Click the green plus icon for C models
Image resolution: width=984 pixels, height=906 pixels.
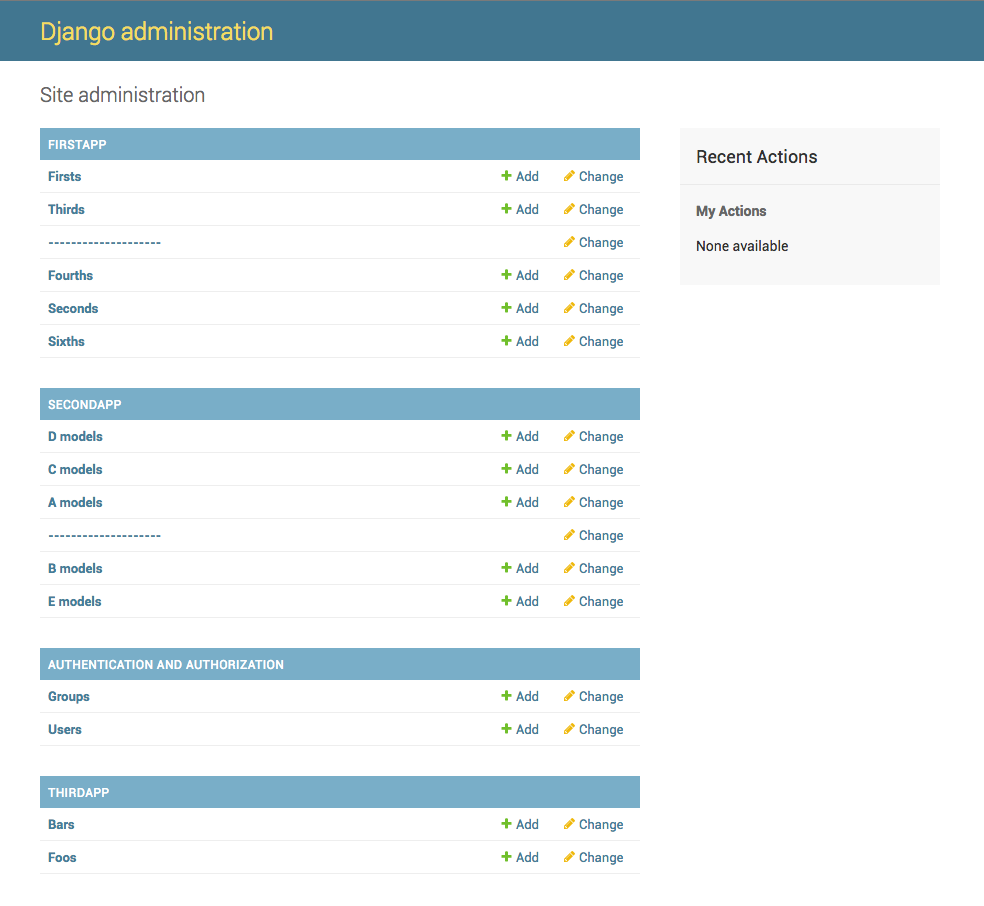[506, 468]
